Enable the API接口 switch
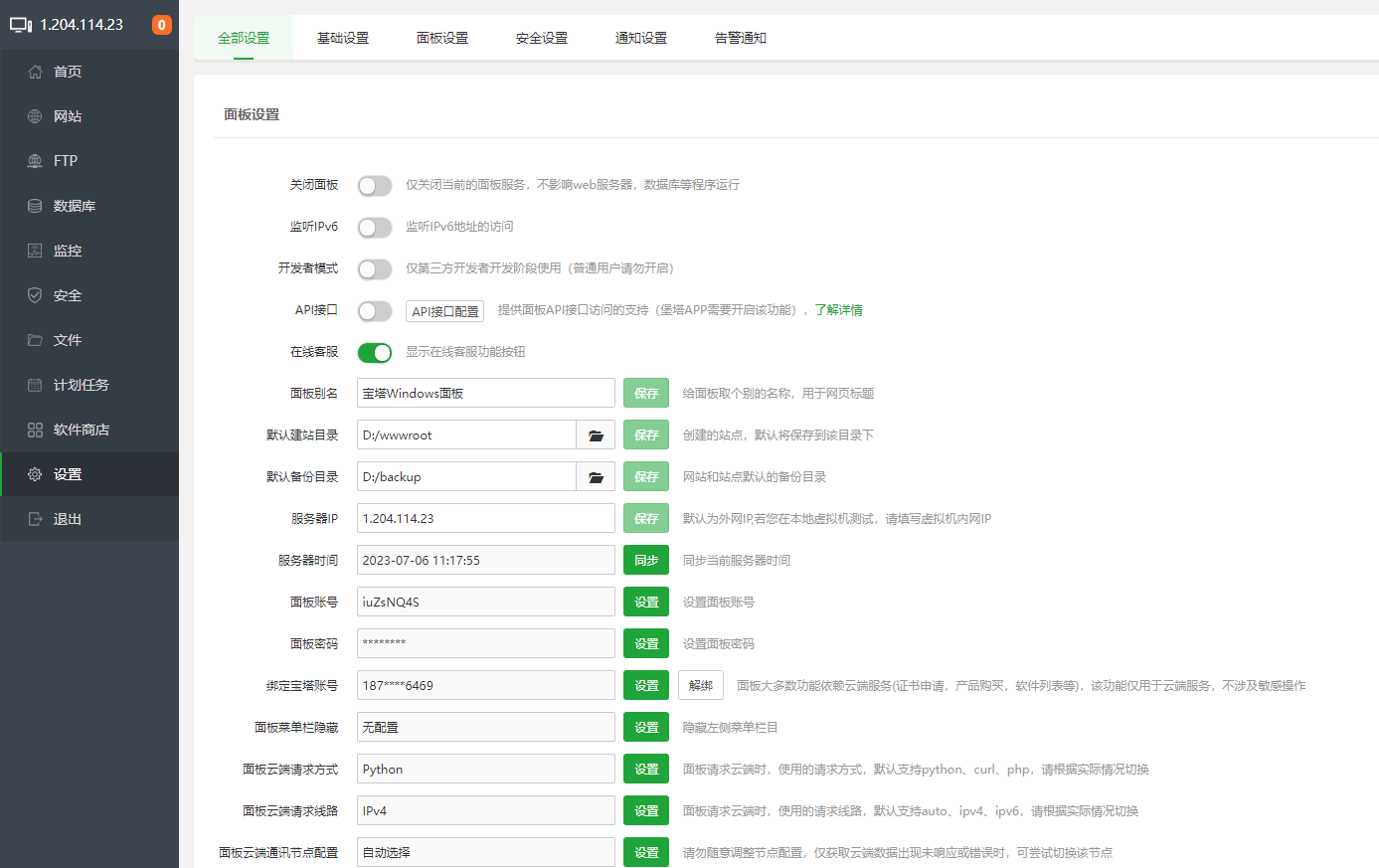1379x868 pixels. tap(375, 311)
